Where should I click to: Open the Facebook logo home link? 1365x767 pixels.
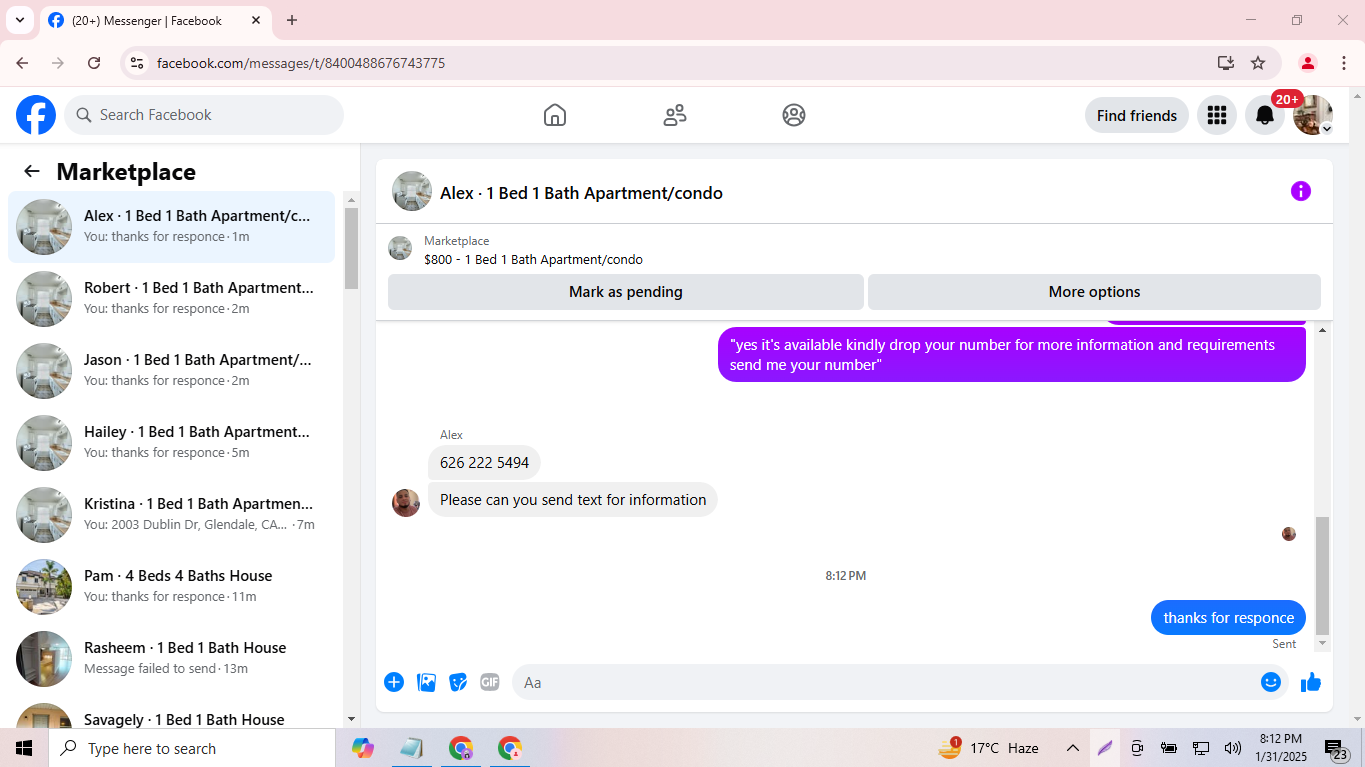coord(36,115)
